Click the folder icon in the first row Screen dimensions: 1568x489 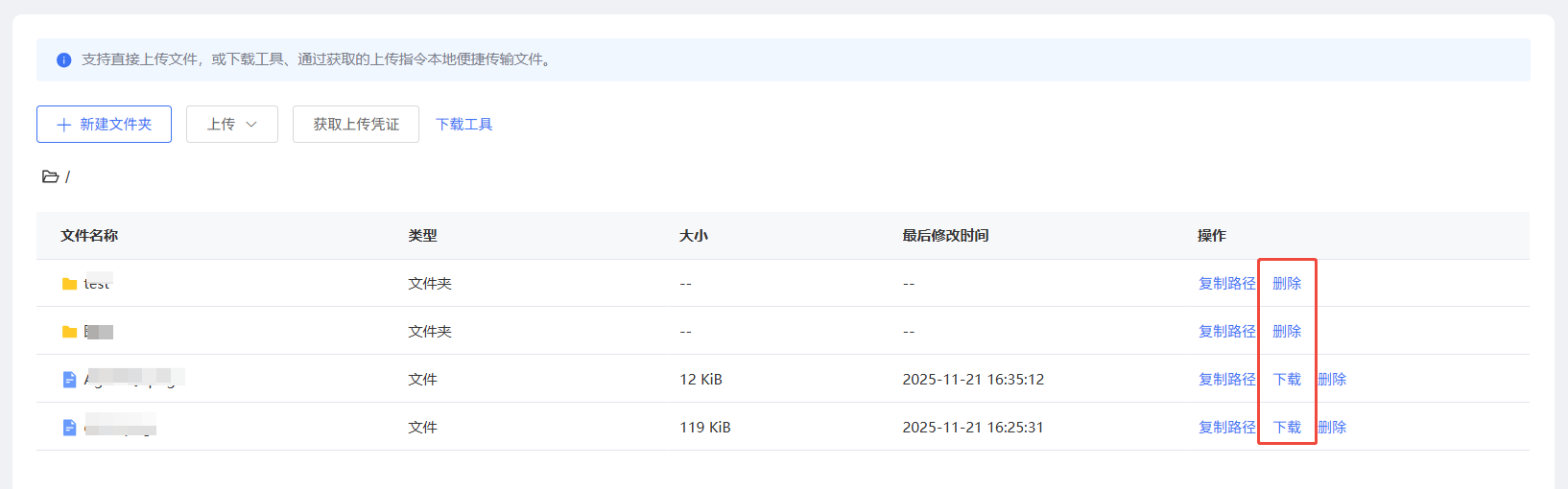click(x=69, y=284)
